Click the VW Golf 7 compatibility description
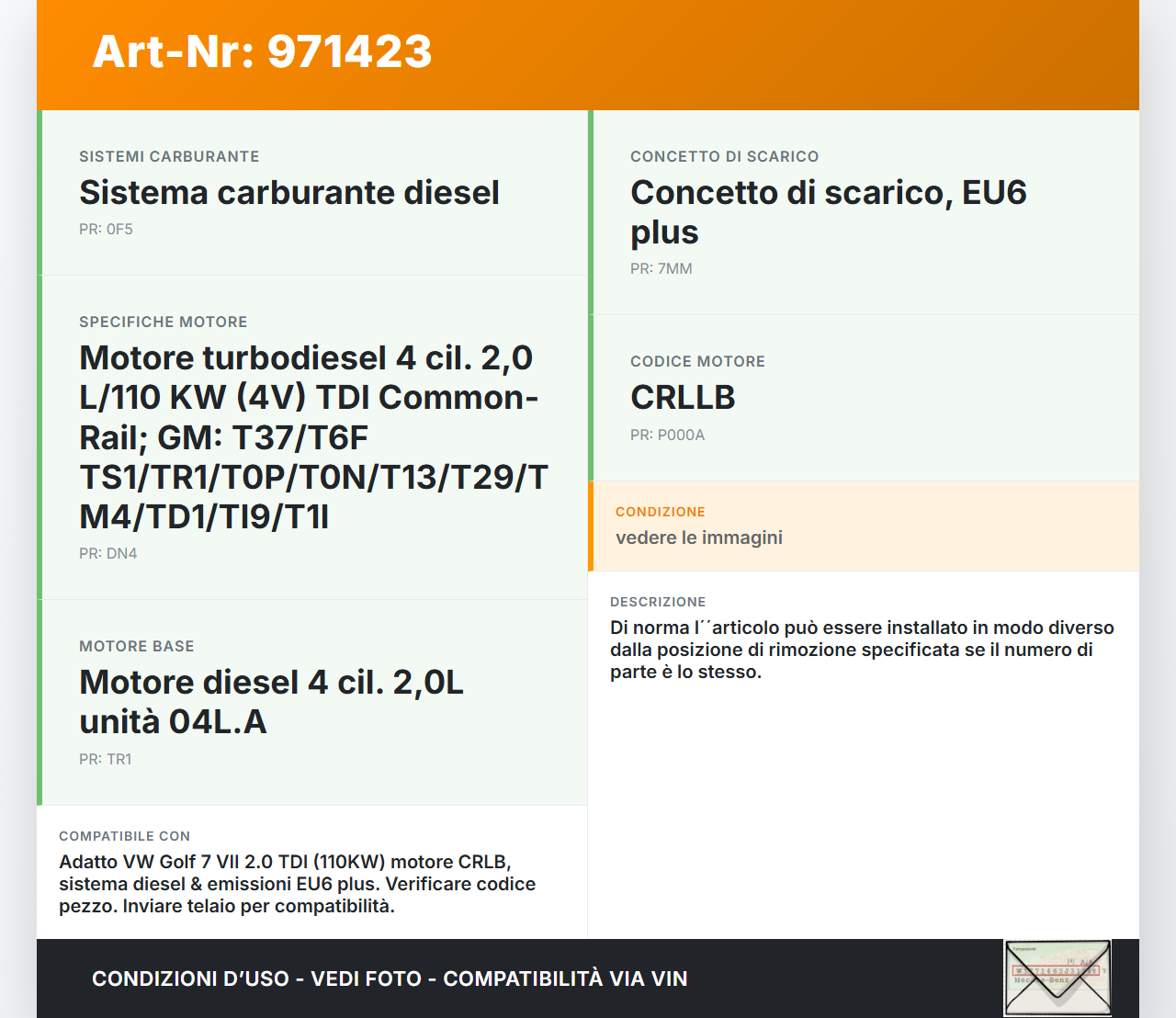The width and height of the screenshot is (1176, 1018). point(297,884)
